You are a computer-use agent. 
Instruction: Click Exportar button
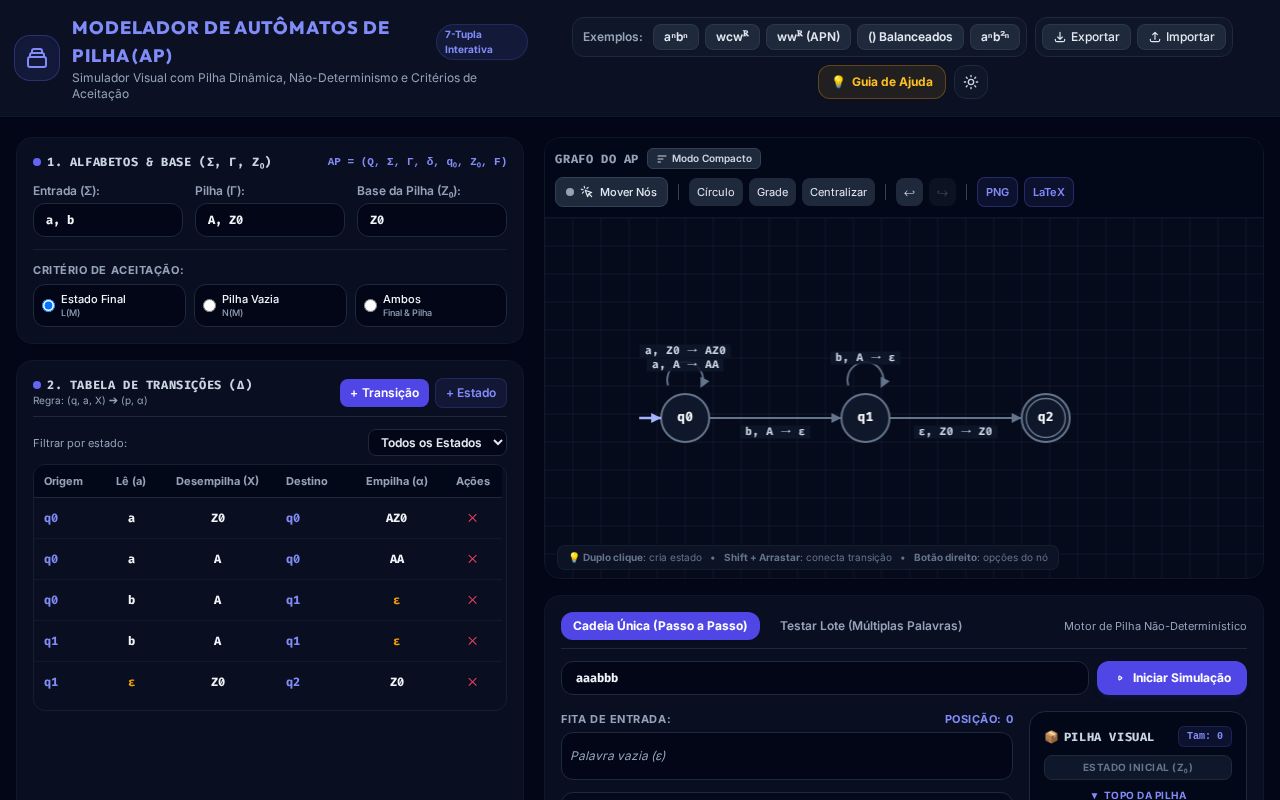(x=1086, y=37)
